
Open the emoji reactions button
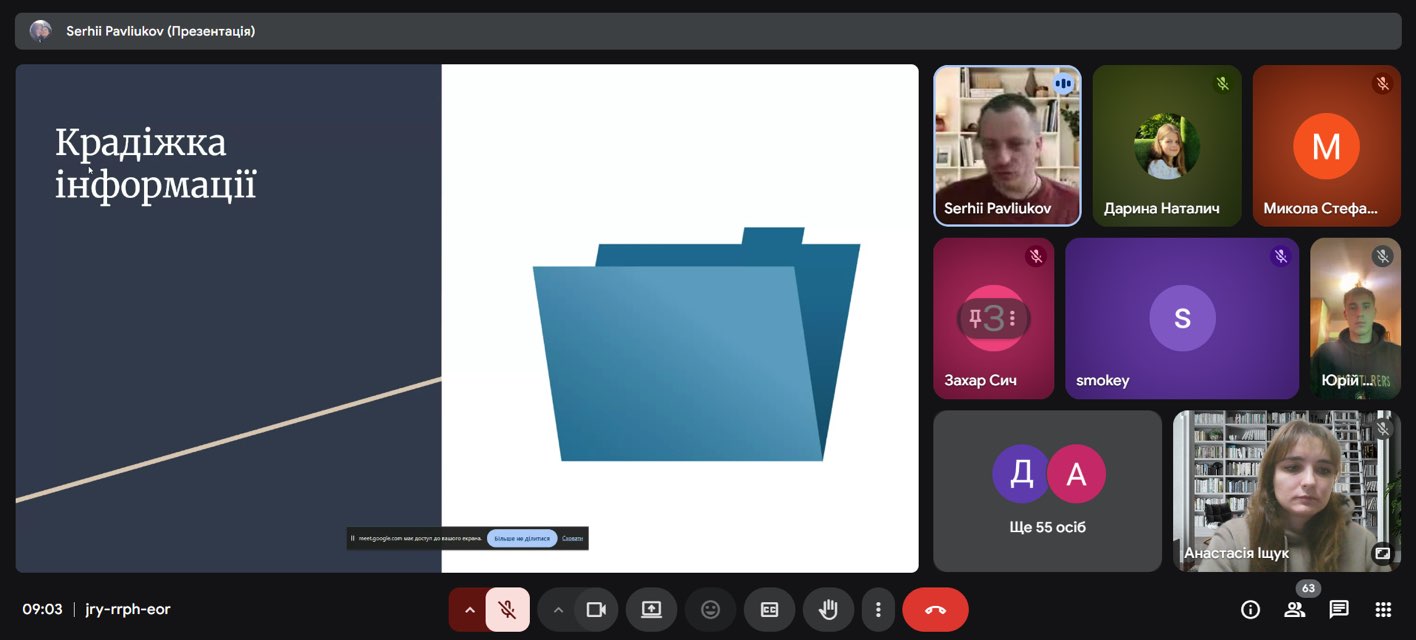[710, 609]
